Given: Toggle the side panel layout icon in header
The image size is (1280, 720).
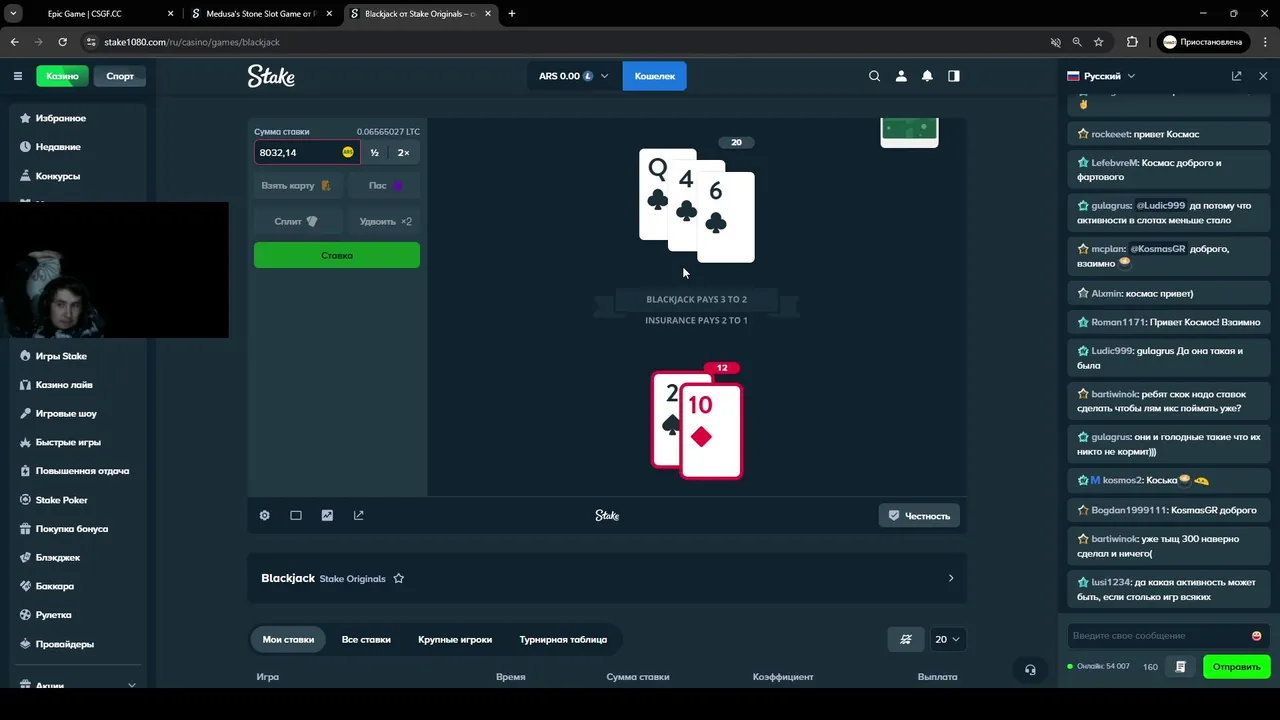Looking at the screenshot, I should pos(954,76).
